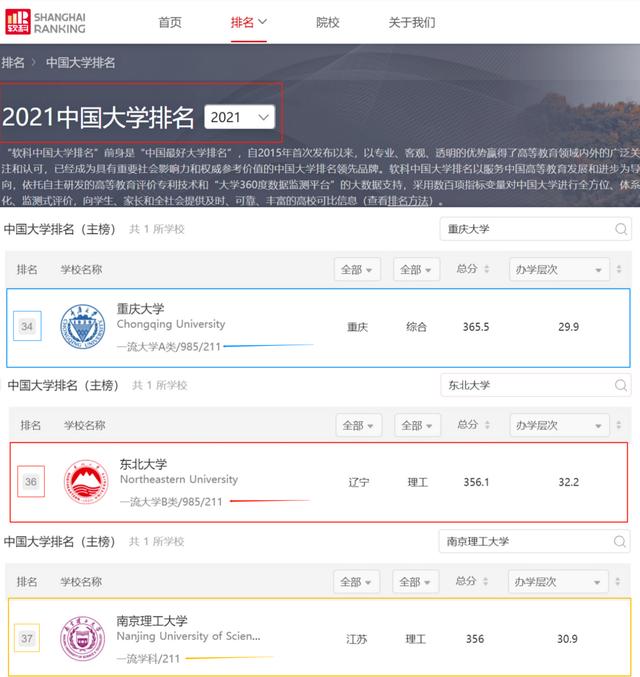Viewport: 640px width, 677px height.
Task: Open second 全部 filter in Chongqing table header
Action: 416,269
